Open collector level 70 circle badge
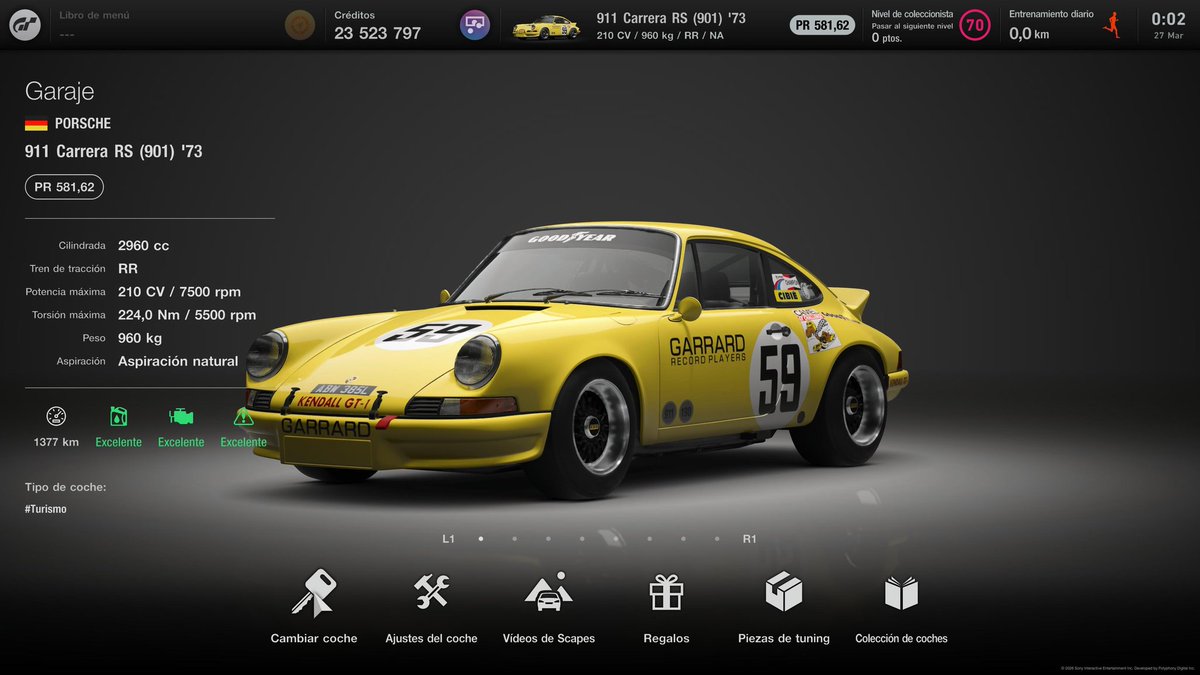Viewport: 1200px width, 675px height. (x=974, y=25)
